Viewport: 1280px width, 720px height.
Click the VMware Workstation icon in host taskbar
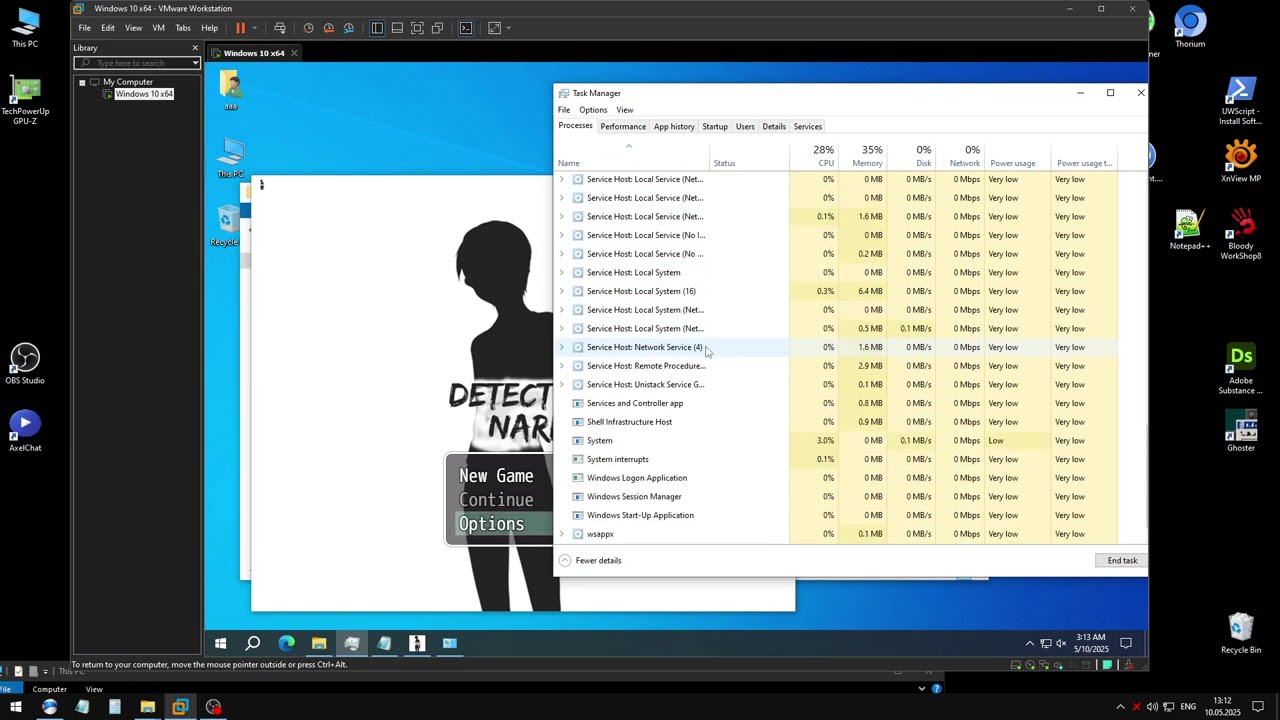click(x=180, y=707)
